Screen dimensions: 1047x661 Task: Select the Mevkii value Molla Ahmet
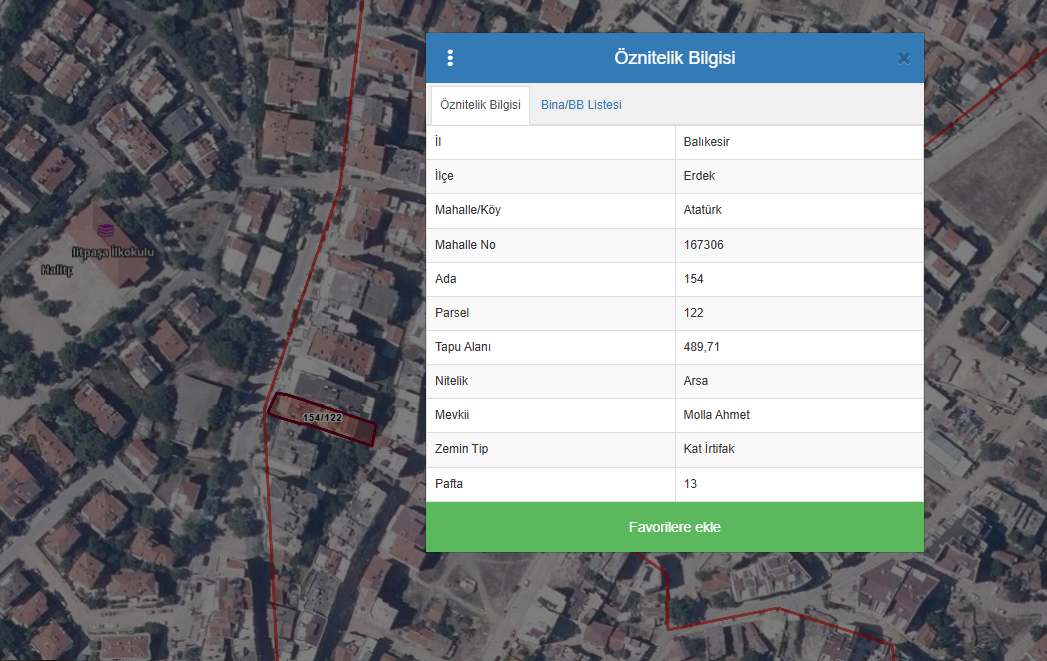(x=716, y=415)
